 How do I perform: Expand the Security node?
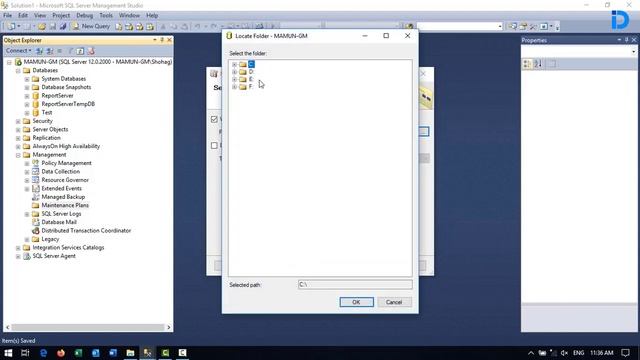(18, 121)
